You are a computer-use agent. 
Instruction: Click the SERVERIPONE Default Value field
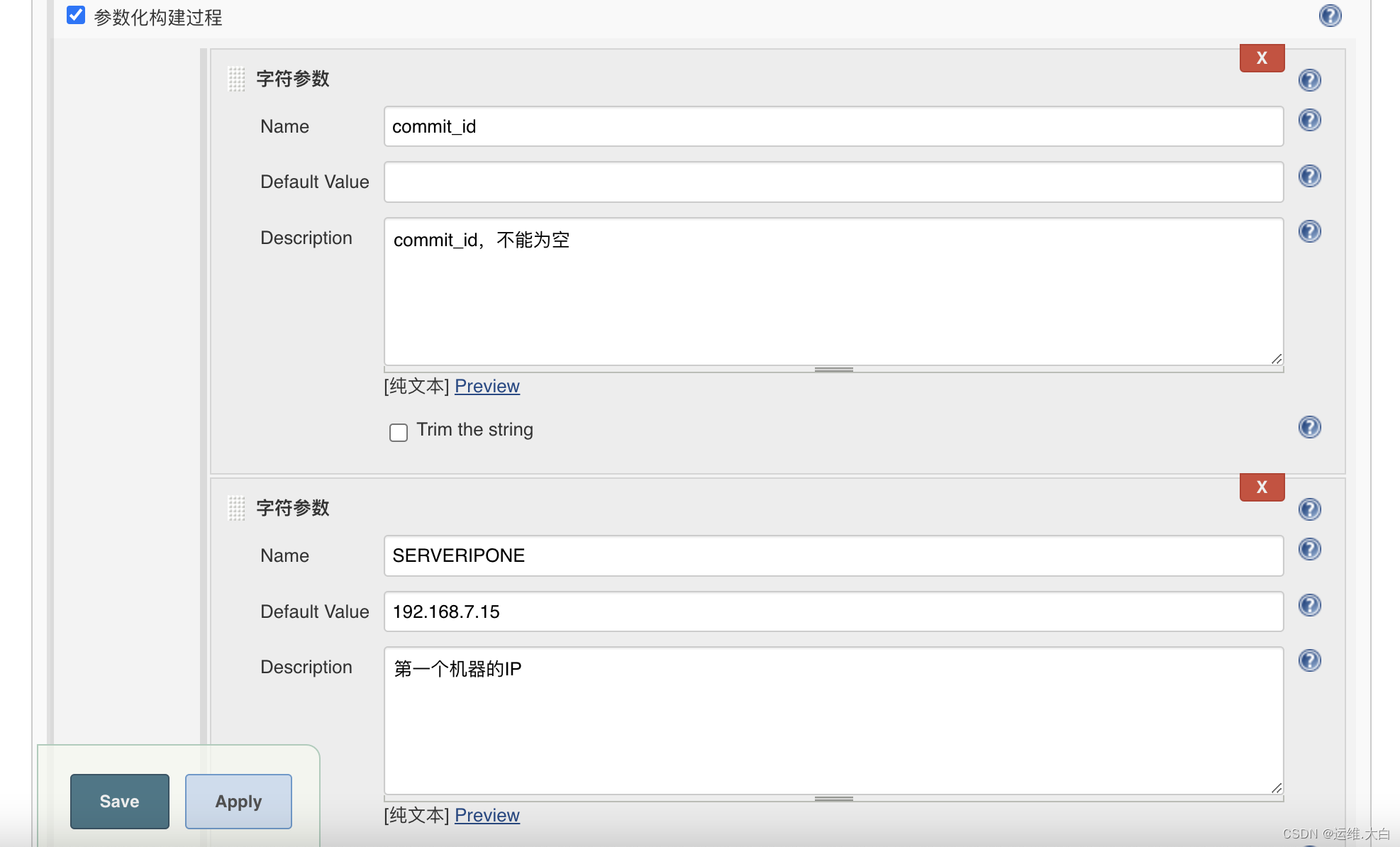coord(834,611)
